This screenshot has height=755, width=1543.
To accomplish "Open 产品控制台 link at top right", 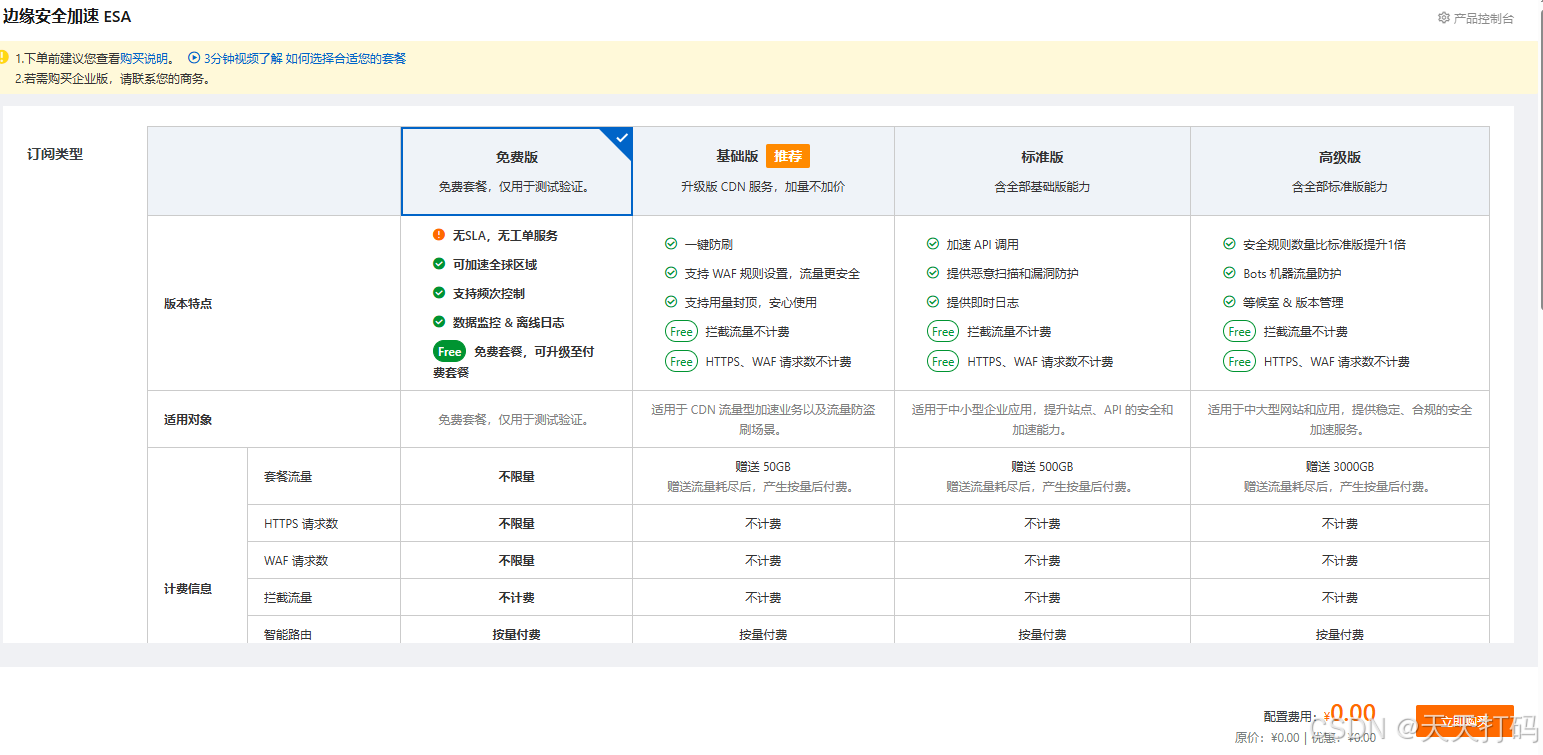I will tap(1483, 18).
